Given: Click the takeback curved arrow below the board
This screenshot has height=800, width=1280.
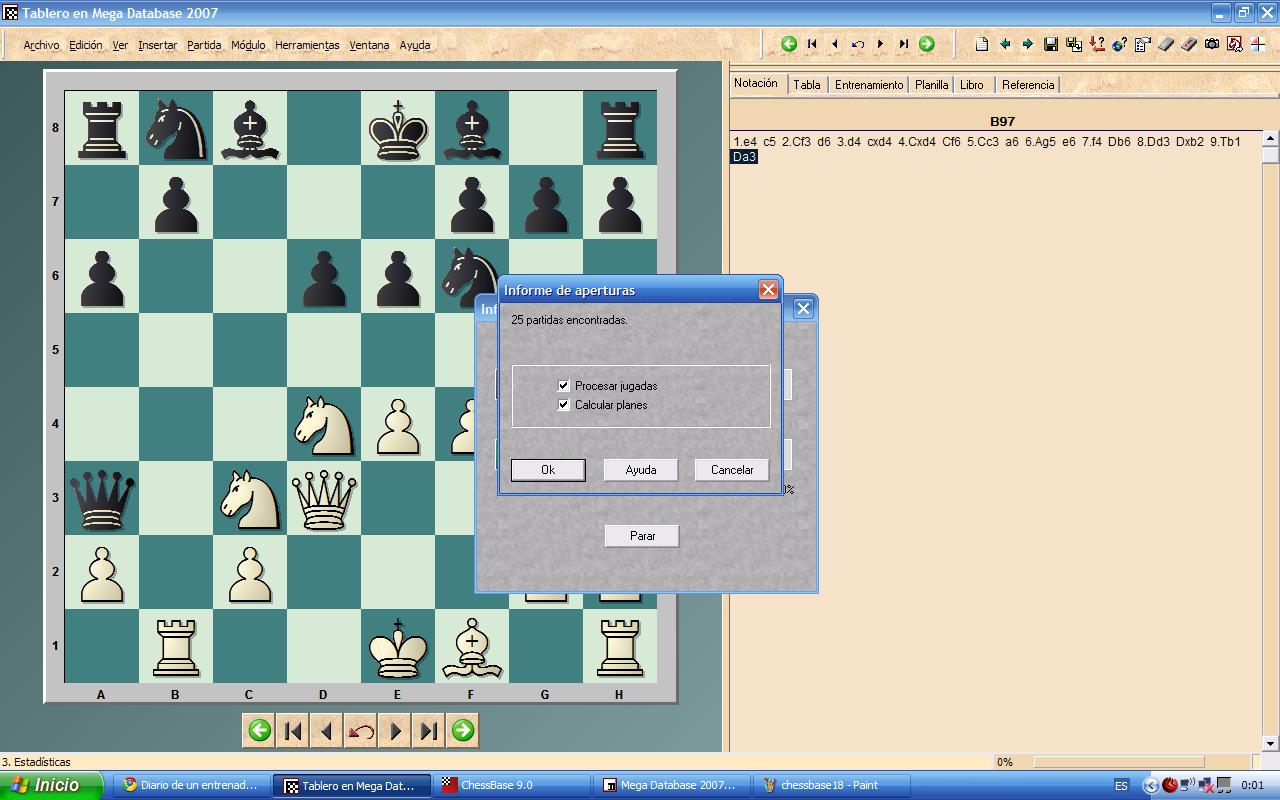Looking at the screenshot, I should (360, 730).
